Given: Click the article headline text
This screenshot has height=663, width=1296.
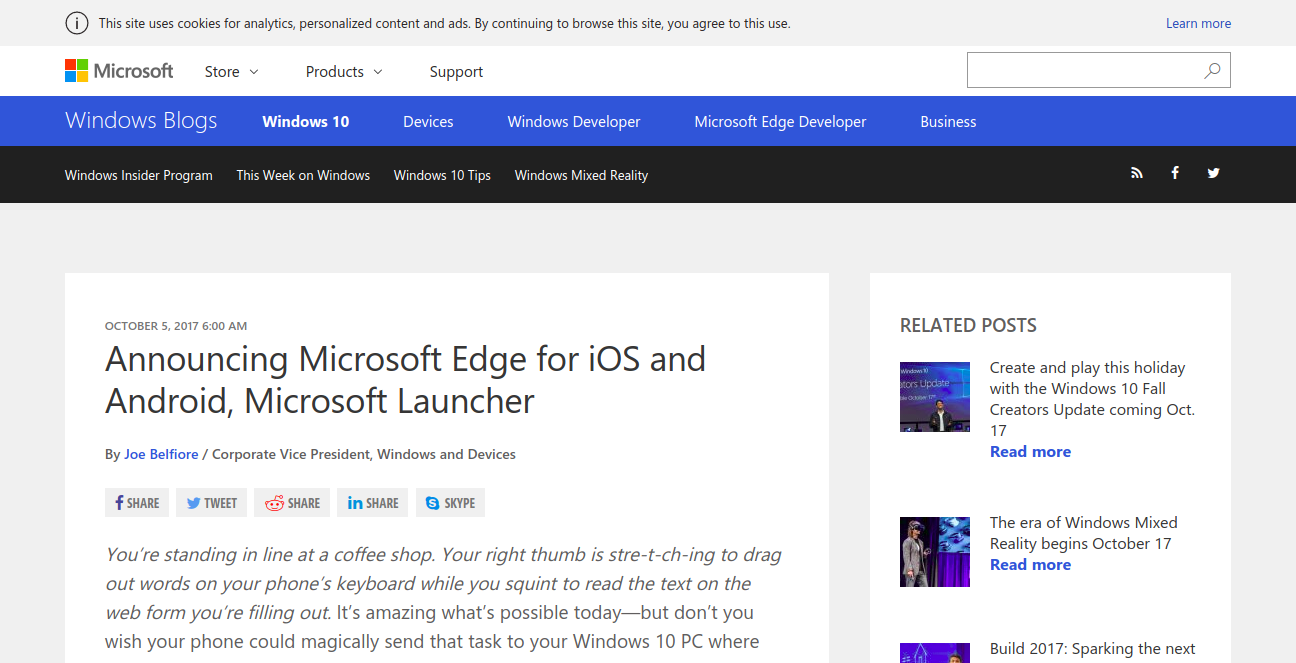Looking at the screenshot, I should coord(405,380).
